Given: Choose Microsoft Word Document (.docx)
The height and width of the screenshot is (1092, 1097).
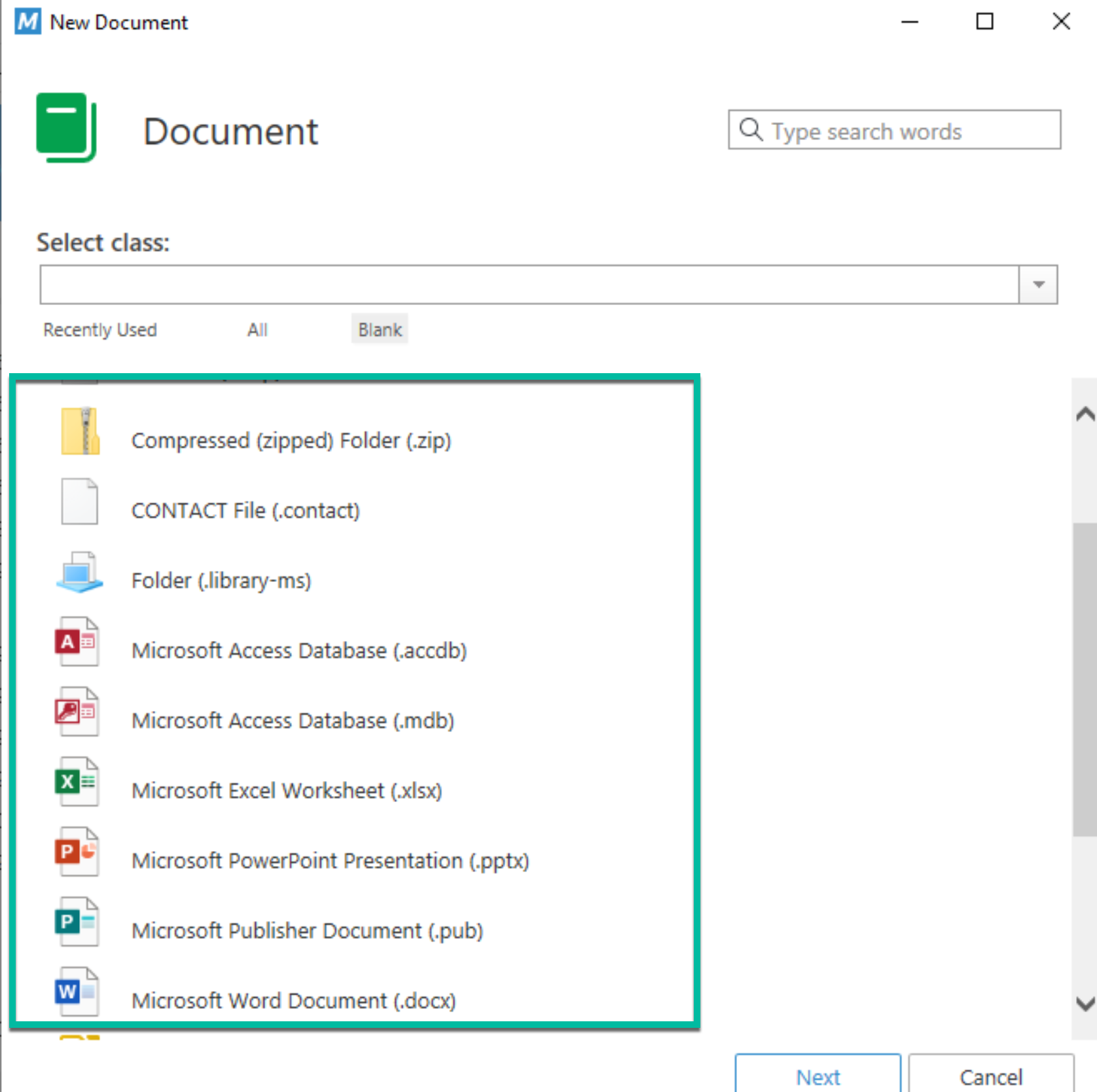Looking at the screenshot, I should 293,1001.
